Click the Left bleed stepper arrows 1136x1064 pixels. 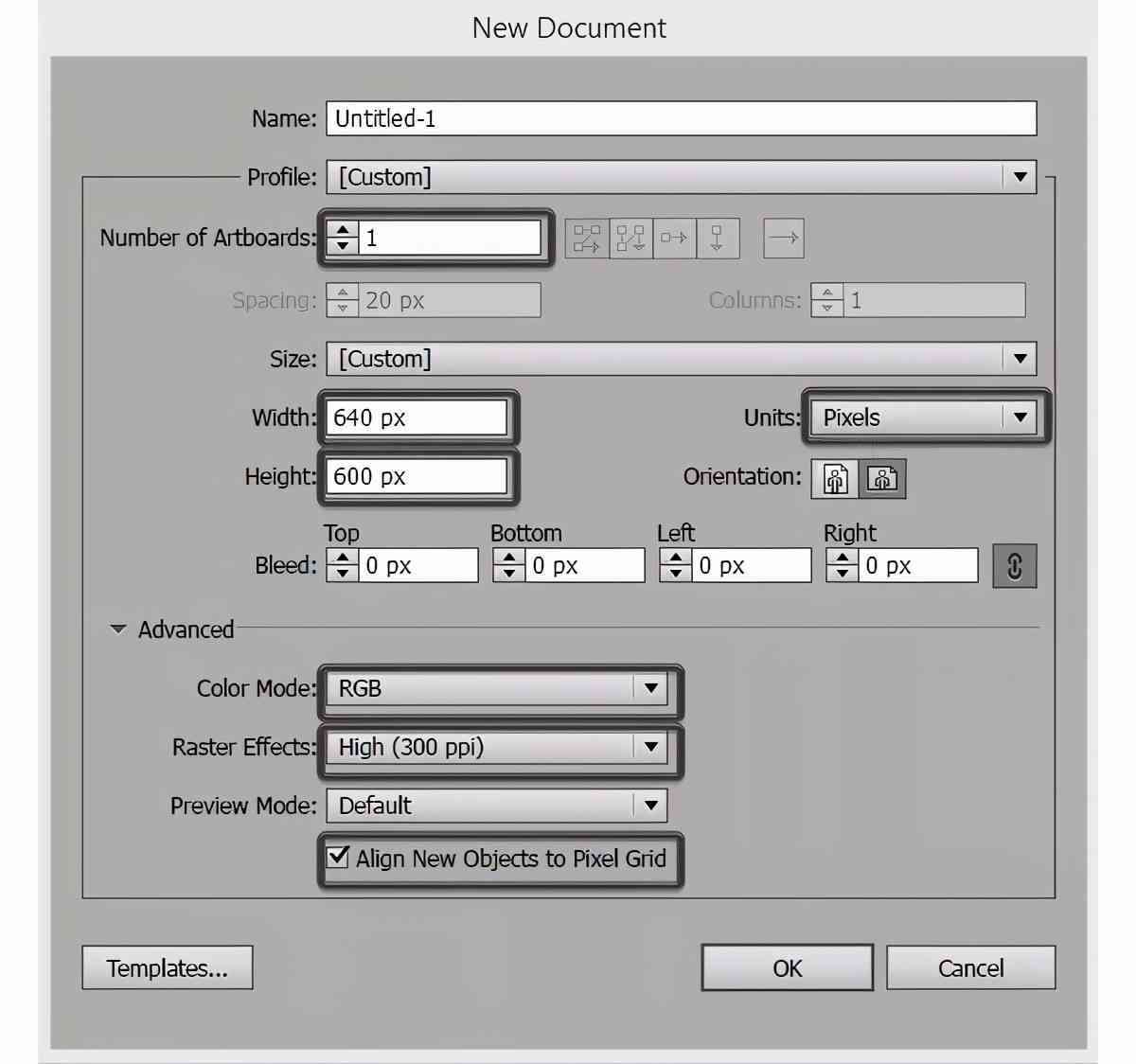click(x=675, y=565)
